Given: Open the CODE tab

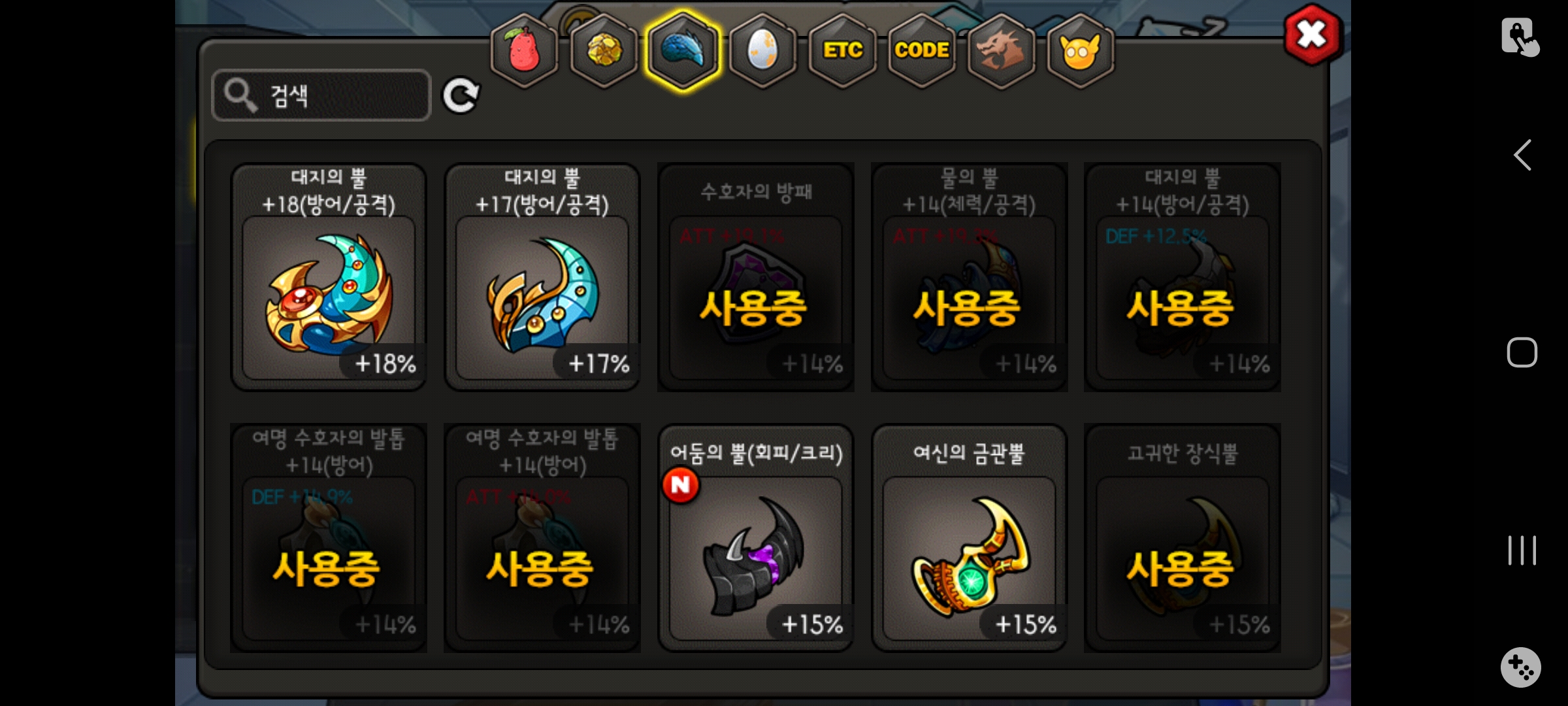Looking at the screenshot, I should tap(922, 50).
